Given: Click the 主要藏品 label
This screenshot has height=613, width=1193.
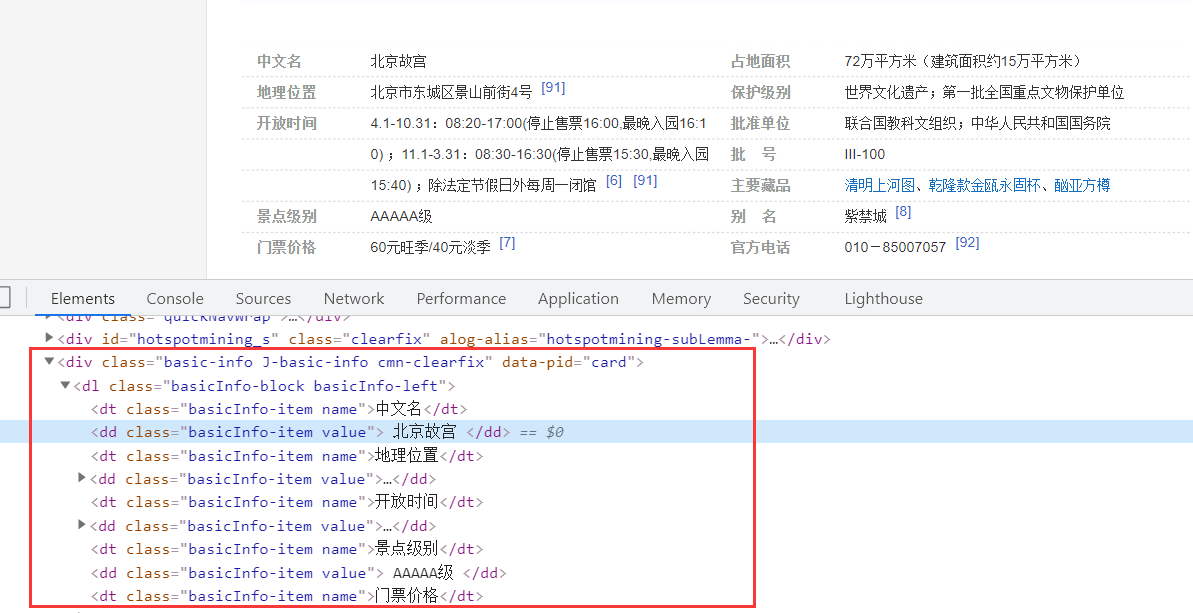Looking at the screenshot, I should point(761,186).
